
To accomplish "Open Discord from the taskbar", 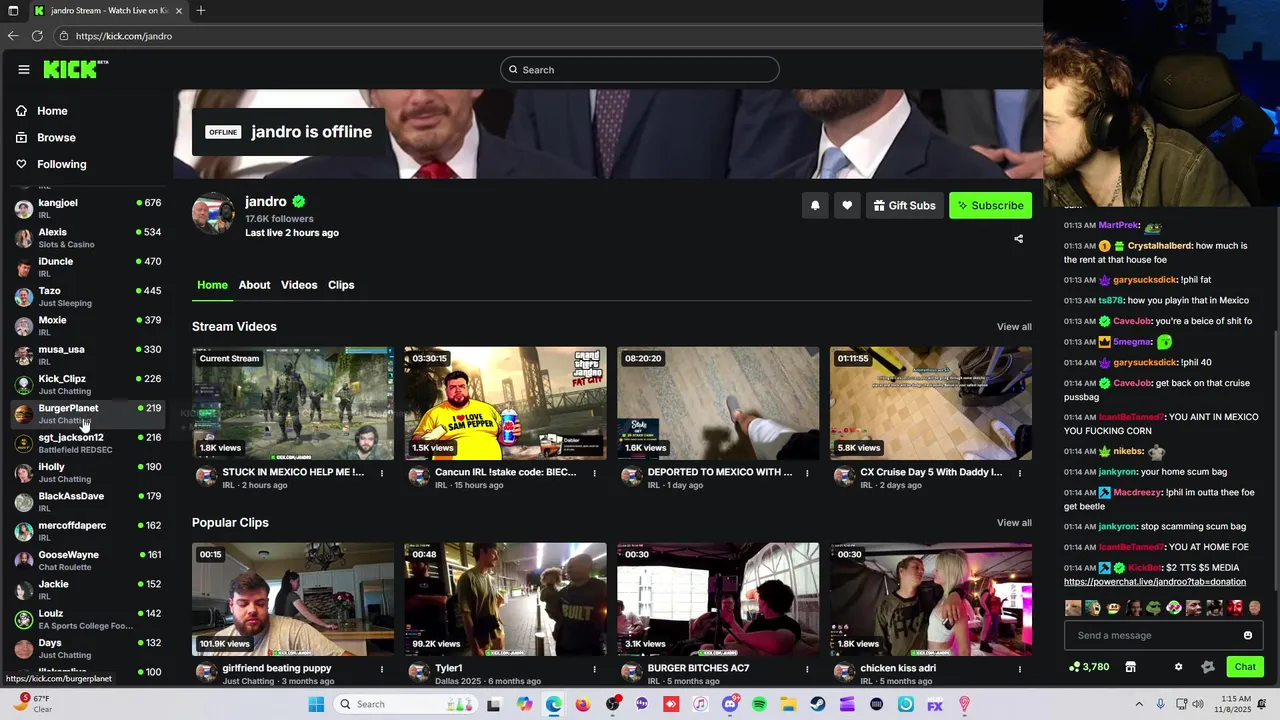I will [x=730, y=704].
